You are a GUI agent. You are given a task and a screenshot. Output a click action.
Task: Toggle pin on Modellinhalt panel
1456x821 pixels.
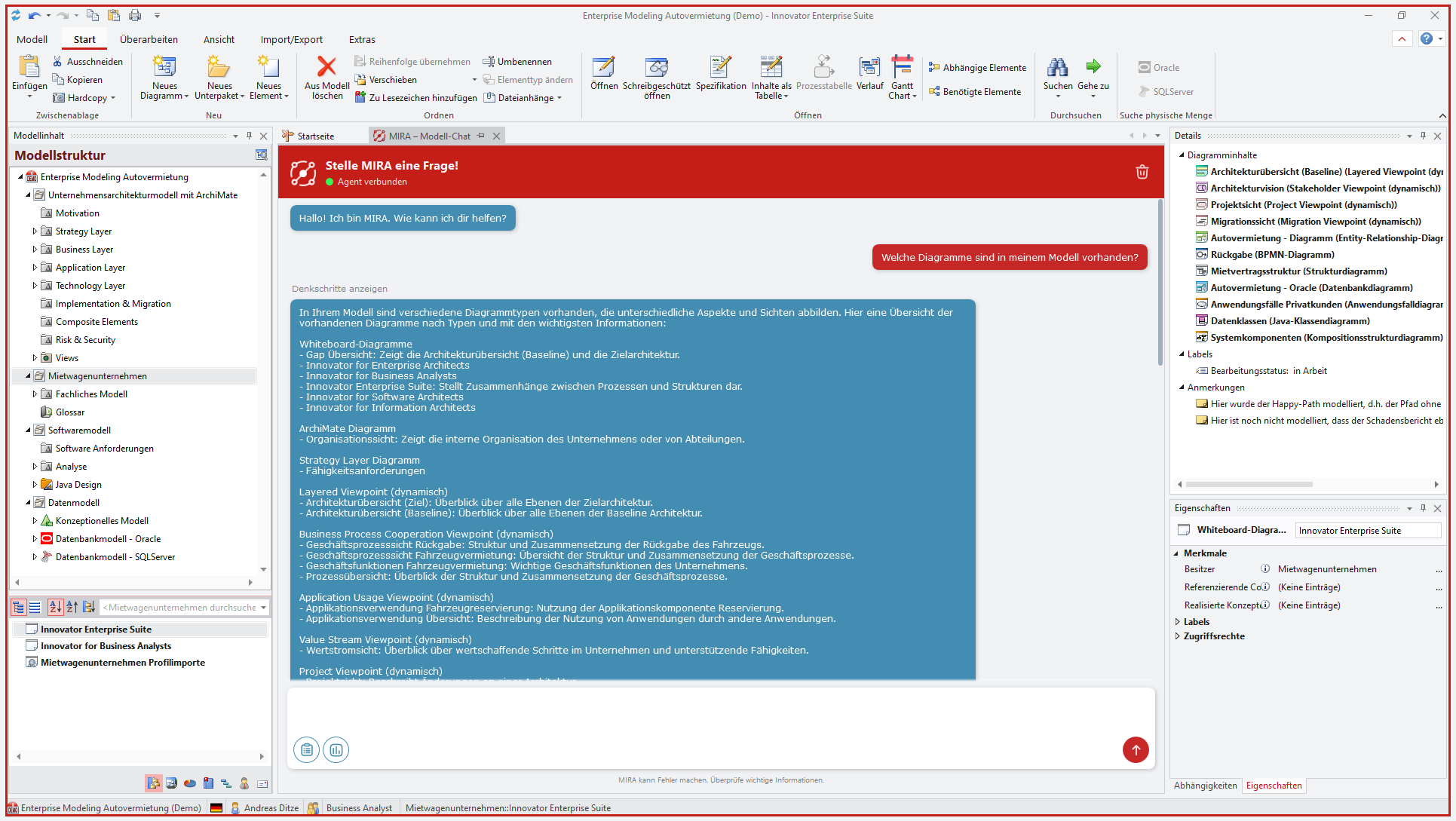[x=249, y=136]
